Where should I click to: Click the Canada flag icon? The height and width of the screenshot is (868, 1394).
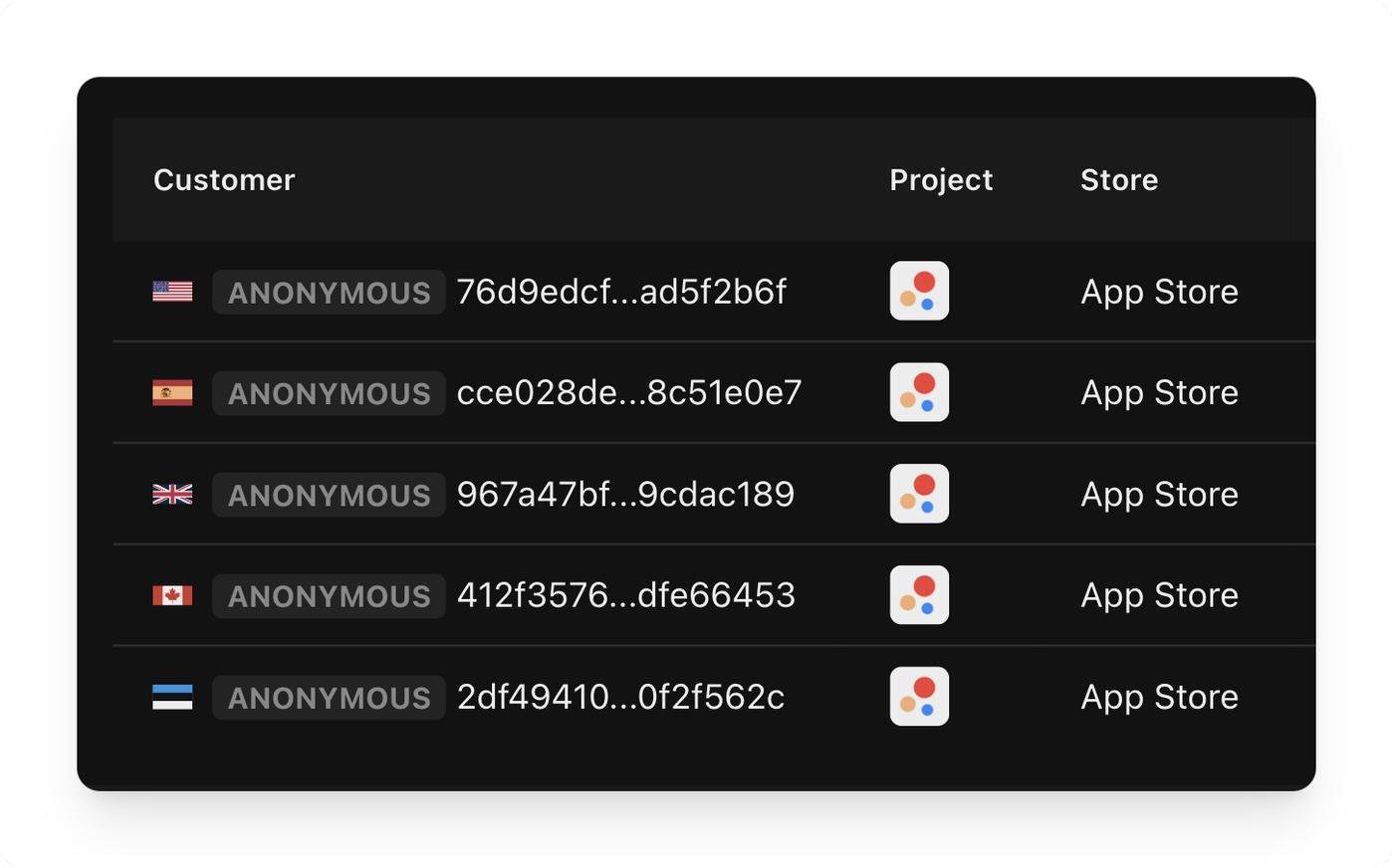click(172, 595)
